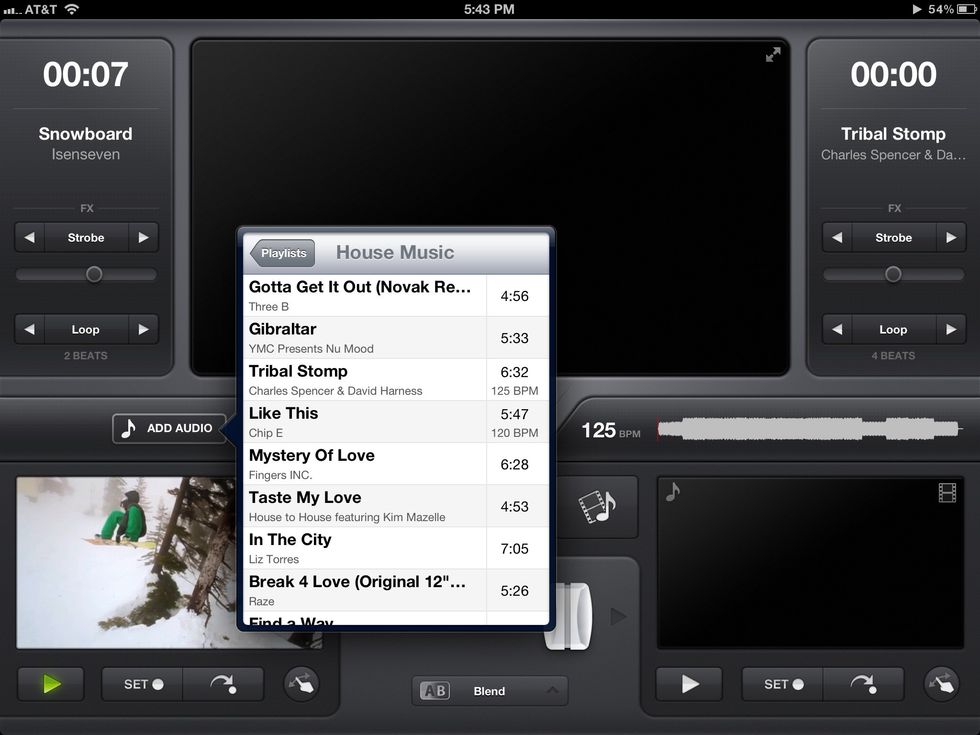Screen dimensions: 980x735
Task: Click the 125 BPM readout
Action: pyautogui.click(x=611, y=430)
